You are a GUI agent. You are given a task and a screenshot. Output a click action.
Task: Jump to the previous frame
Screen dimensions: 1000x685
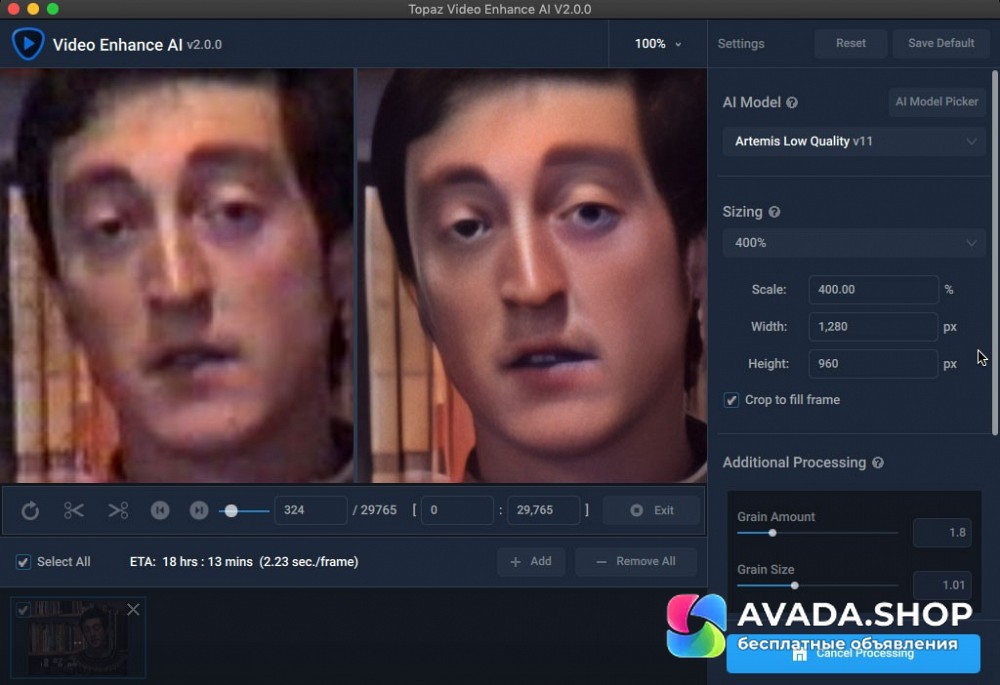pos(159,511)
